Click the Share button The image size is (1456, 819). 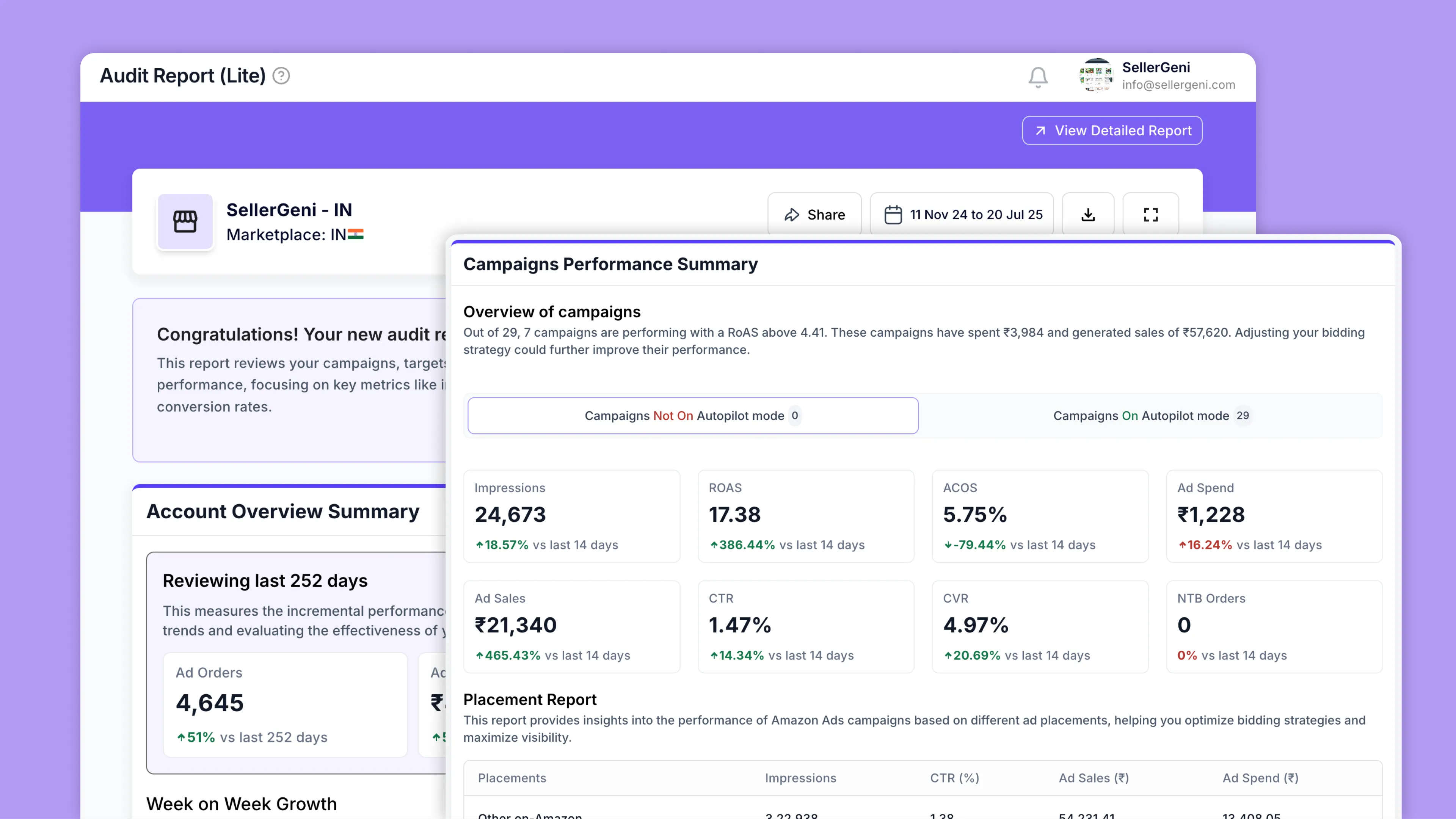coord(814,215)
